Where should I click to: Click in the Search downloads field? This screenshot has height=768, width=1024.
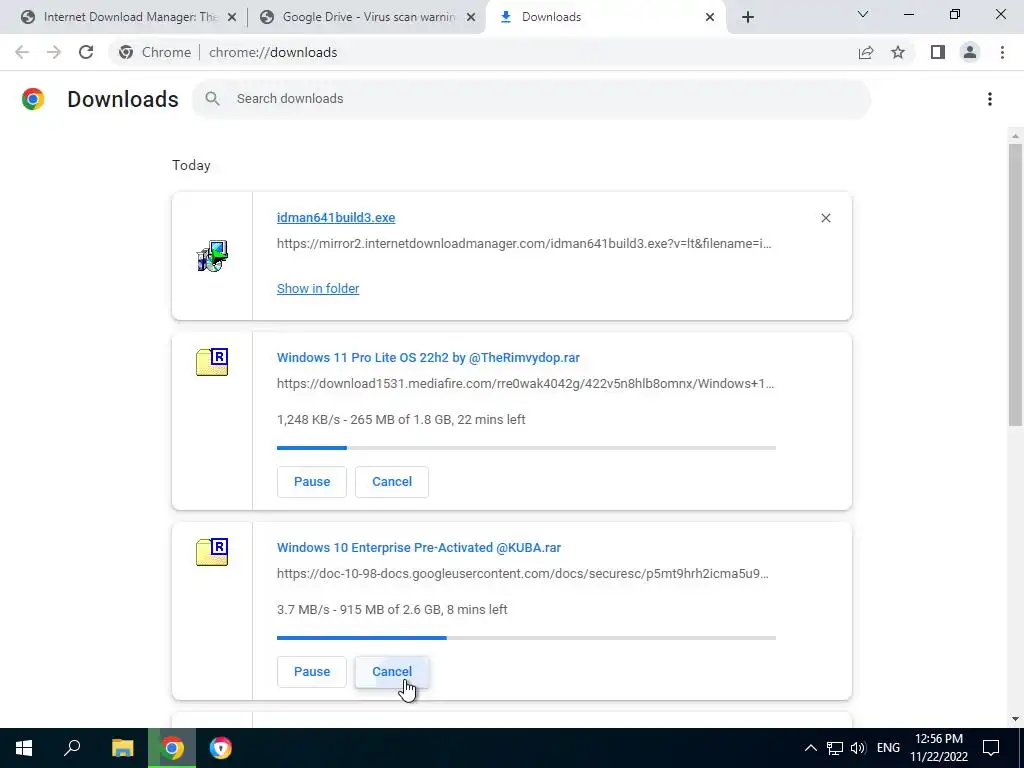[x=531, y=99]
